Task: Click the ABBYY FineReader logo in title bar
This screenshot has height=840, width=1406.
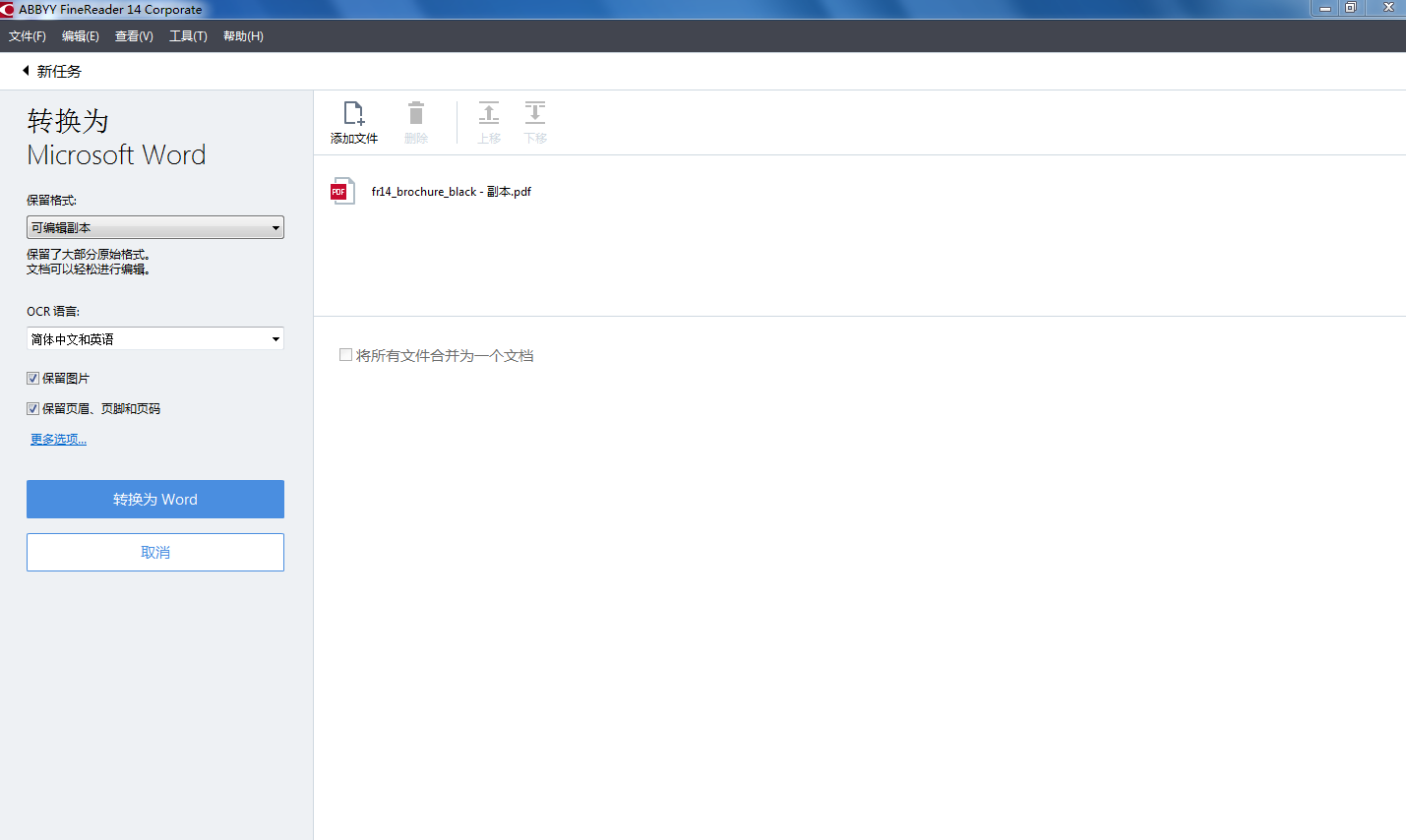Action: (8, 9)
